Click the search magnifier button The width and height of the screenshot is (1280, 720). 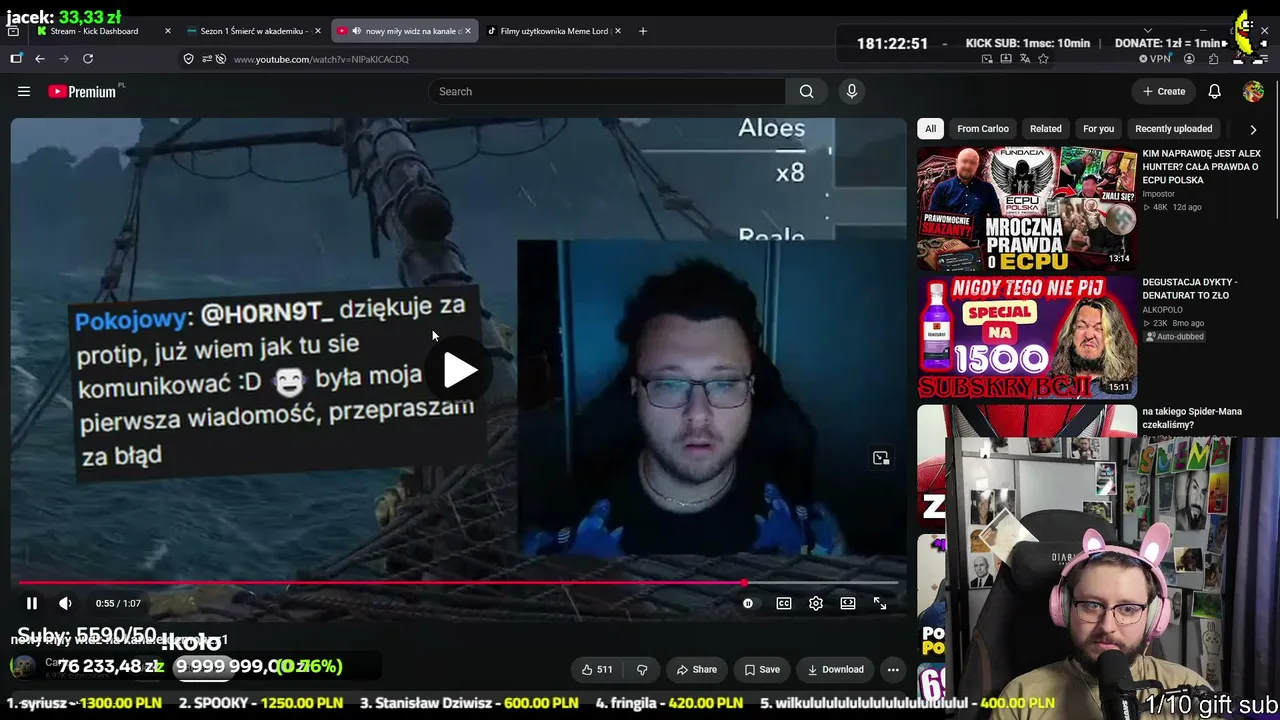click(806, 92)
